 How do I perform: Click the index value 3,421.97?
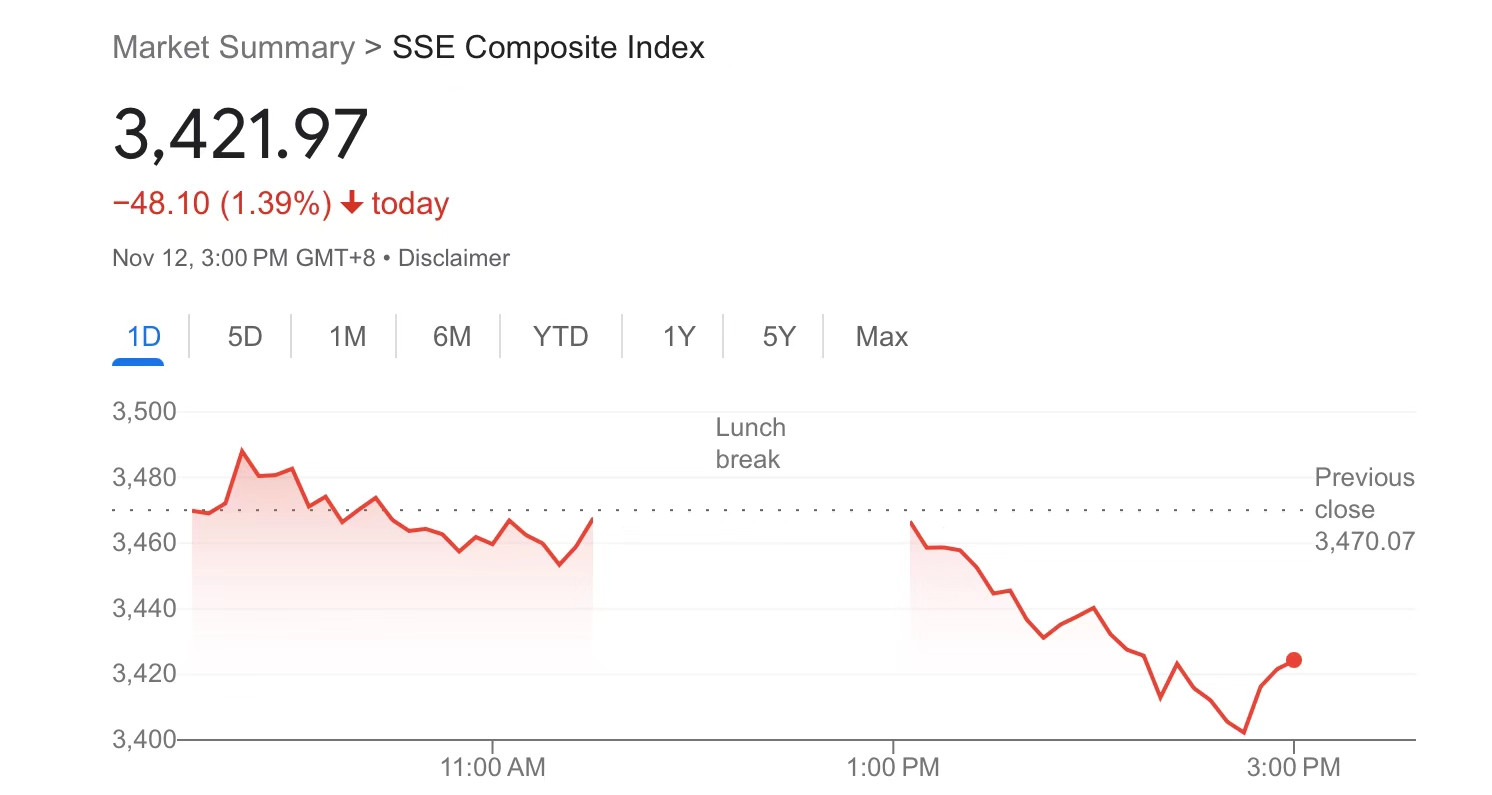pyautogui.click(x=241, y=133)
